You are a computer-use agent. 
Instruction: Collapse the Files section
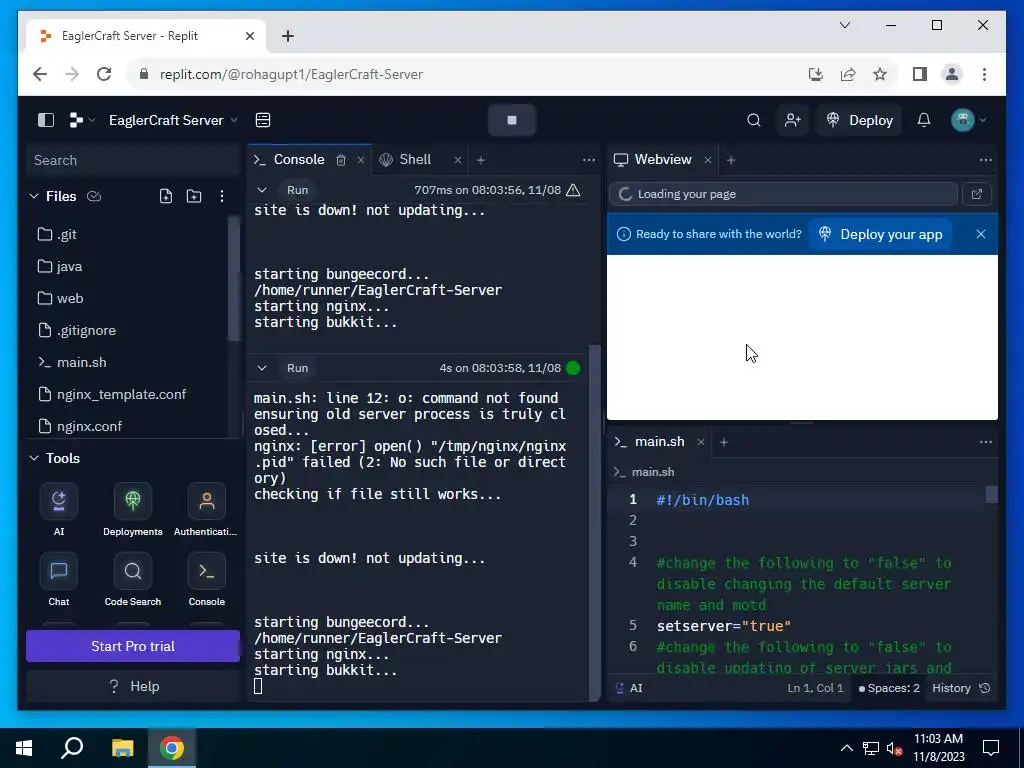pyautogui.click(x=34, y=196)
